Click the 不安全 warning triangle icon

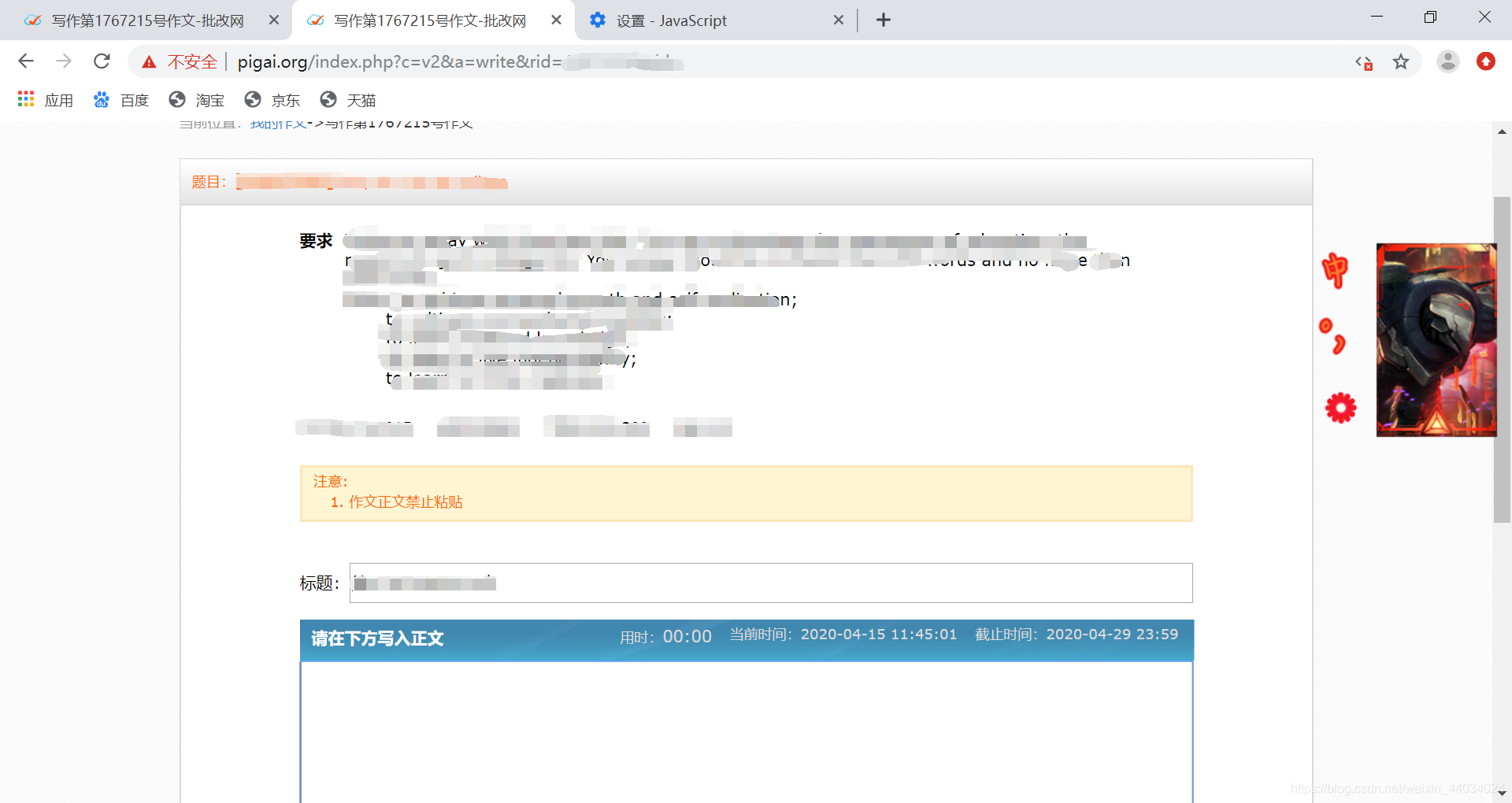click(149, 62)
